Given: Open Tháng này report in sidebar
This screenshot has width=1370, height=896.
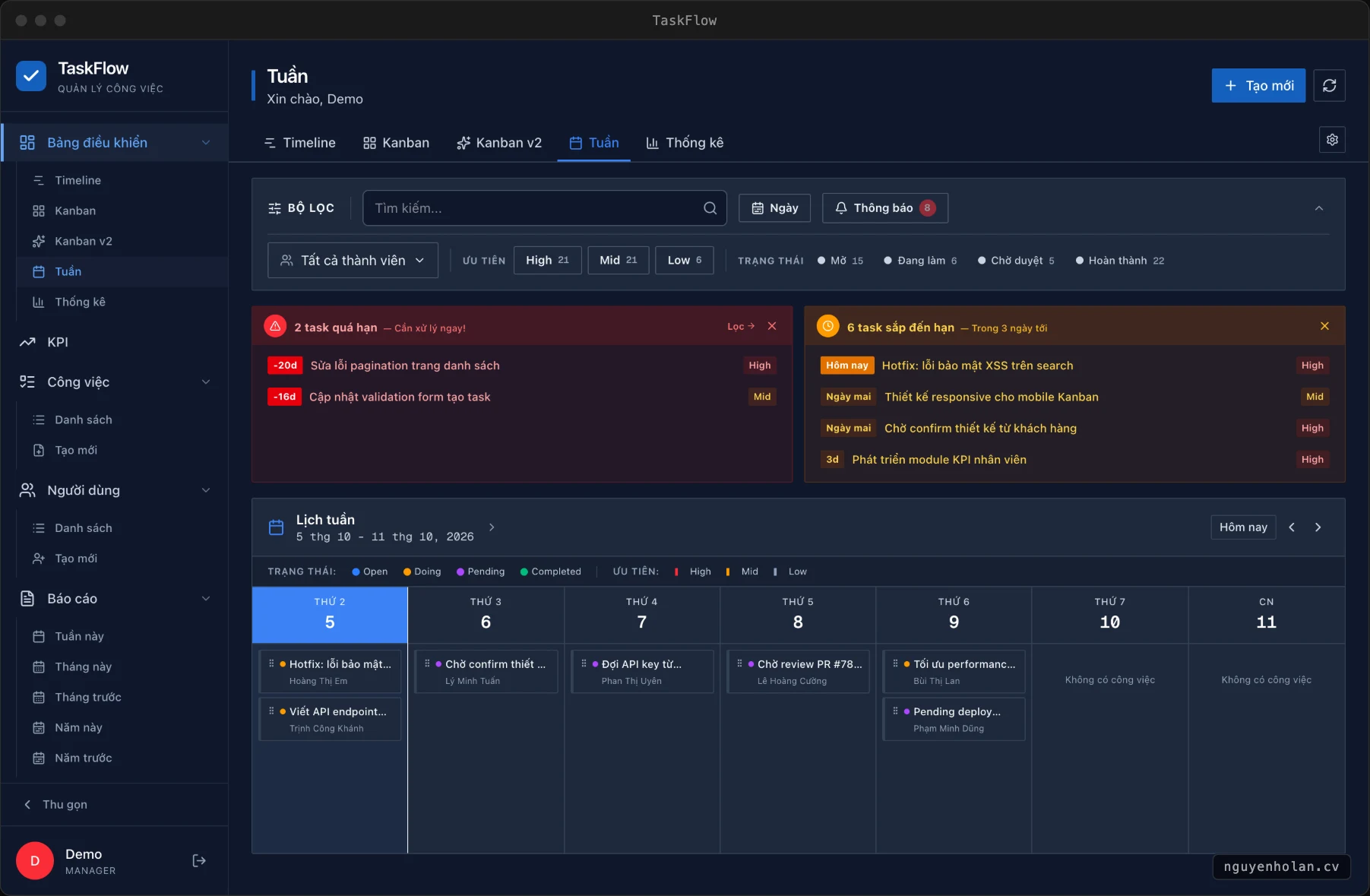Looking at the screenshot, I should click(x=83, y=666).
